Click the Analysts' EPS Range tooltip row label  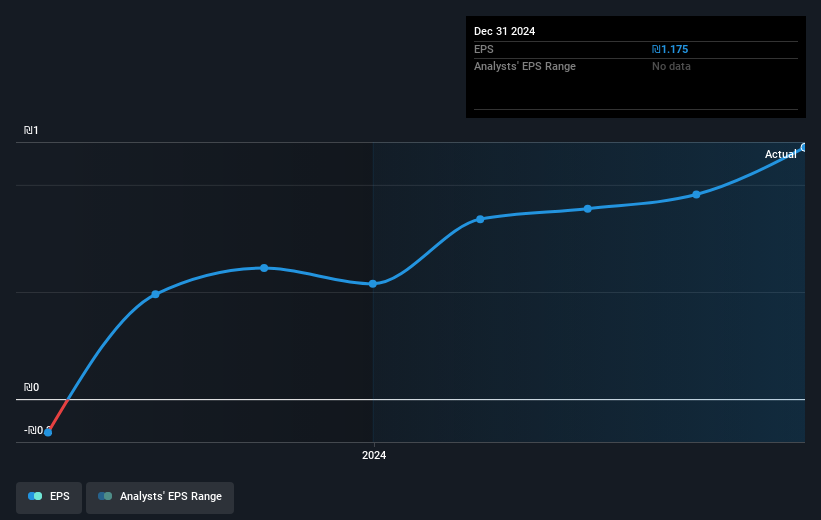(x=525, y=67)
